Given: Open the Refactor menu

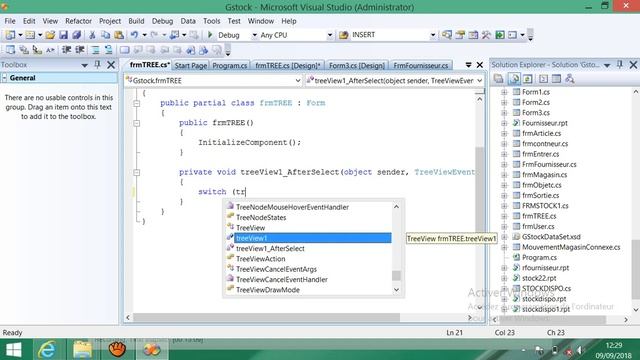Looking at the screenshot, I should 78,21.
